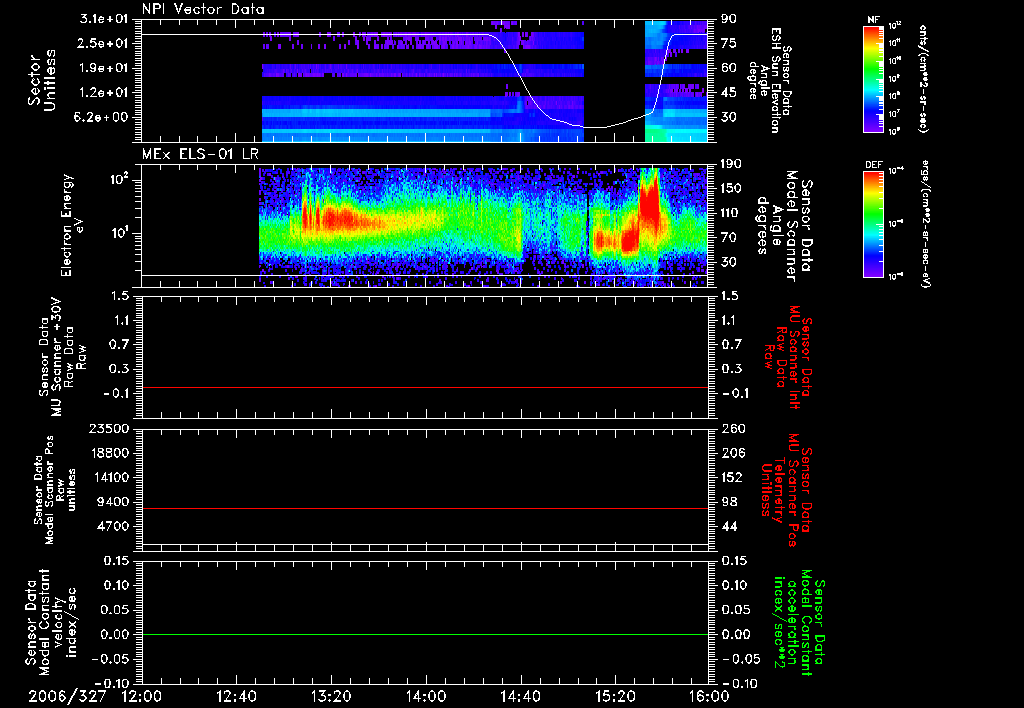Click the 2.5e+01 sector tick value
Viewport: 1024px width, 708px height.
click(x=103, y=43)
